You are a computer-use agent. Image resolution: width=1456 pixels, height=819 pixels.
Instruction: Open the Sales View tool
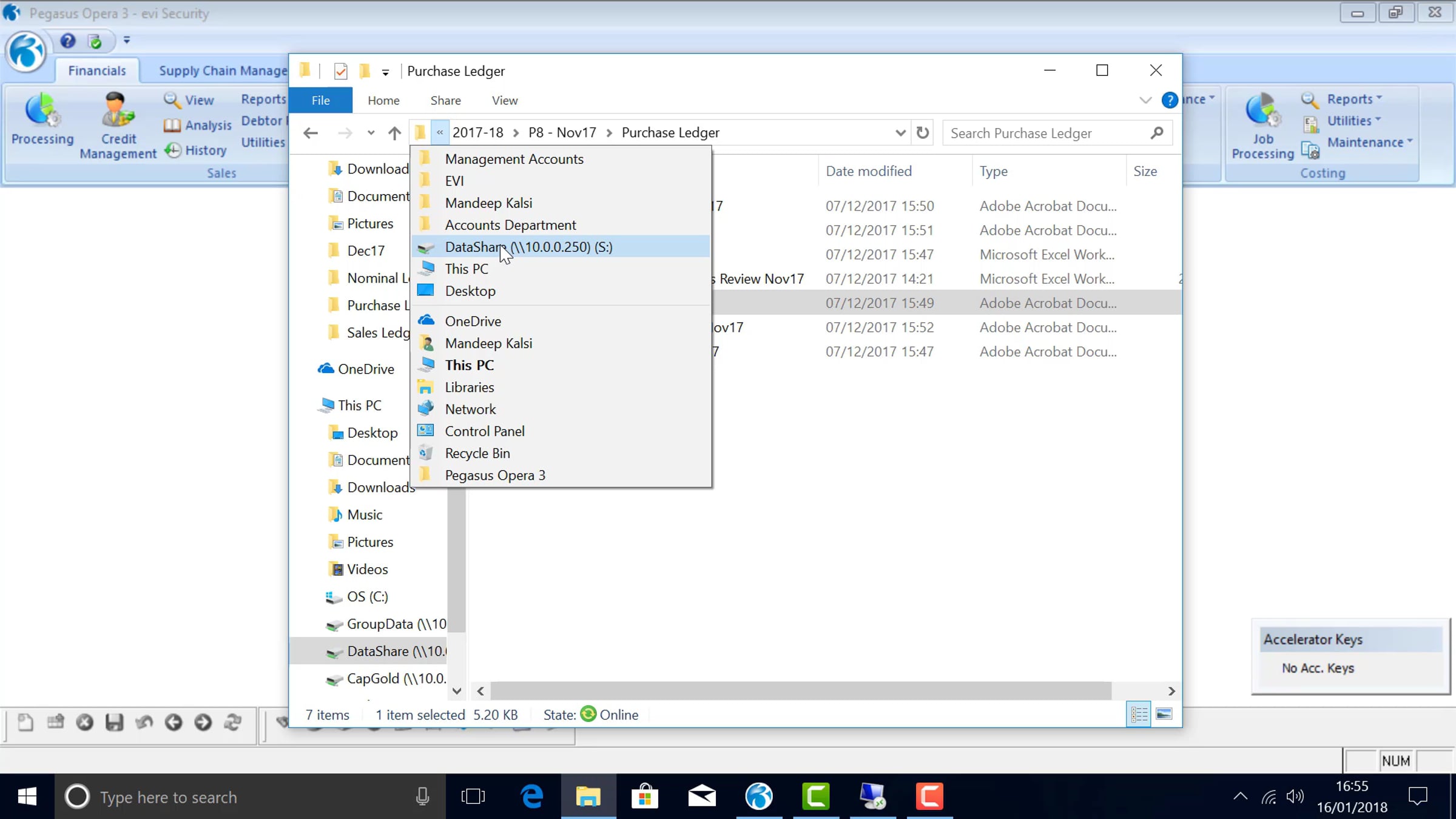click(189, 99)
